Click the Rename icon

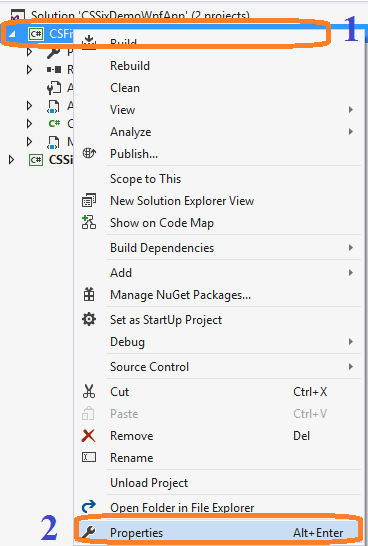pyautogui.click(x=89, y=457)
